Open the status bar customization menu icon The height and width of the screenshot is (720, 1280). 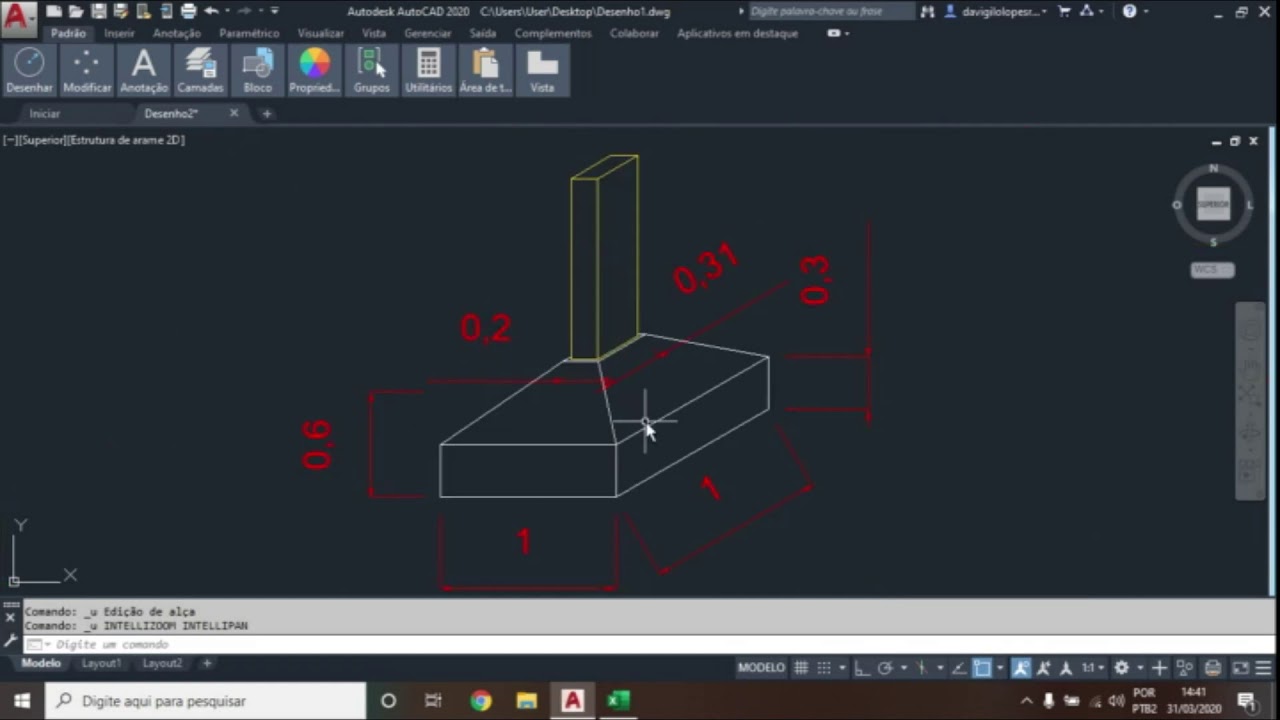pos(1263,668)
